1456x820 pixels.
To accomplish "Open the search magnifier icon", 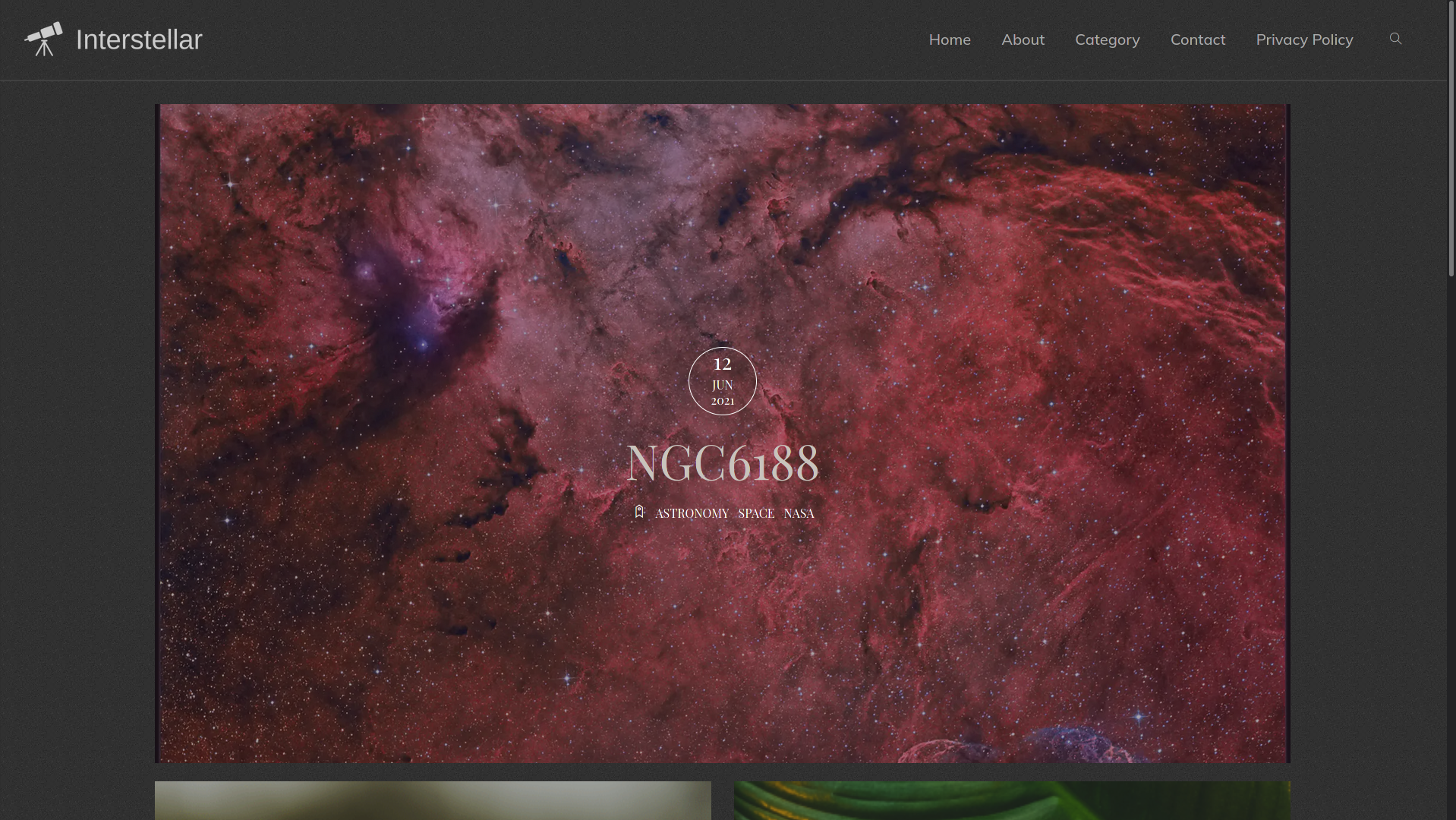I will pyautogui.click(x=1395, y=39).
